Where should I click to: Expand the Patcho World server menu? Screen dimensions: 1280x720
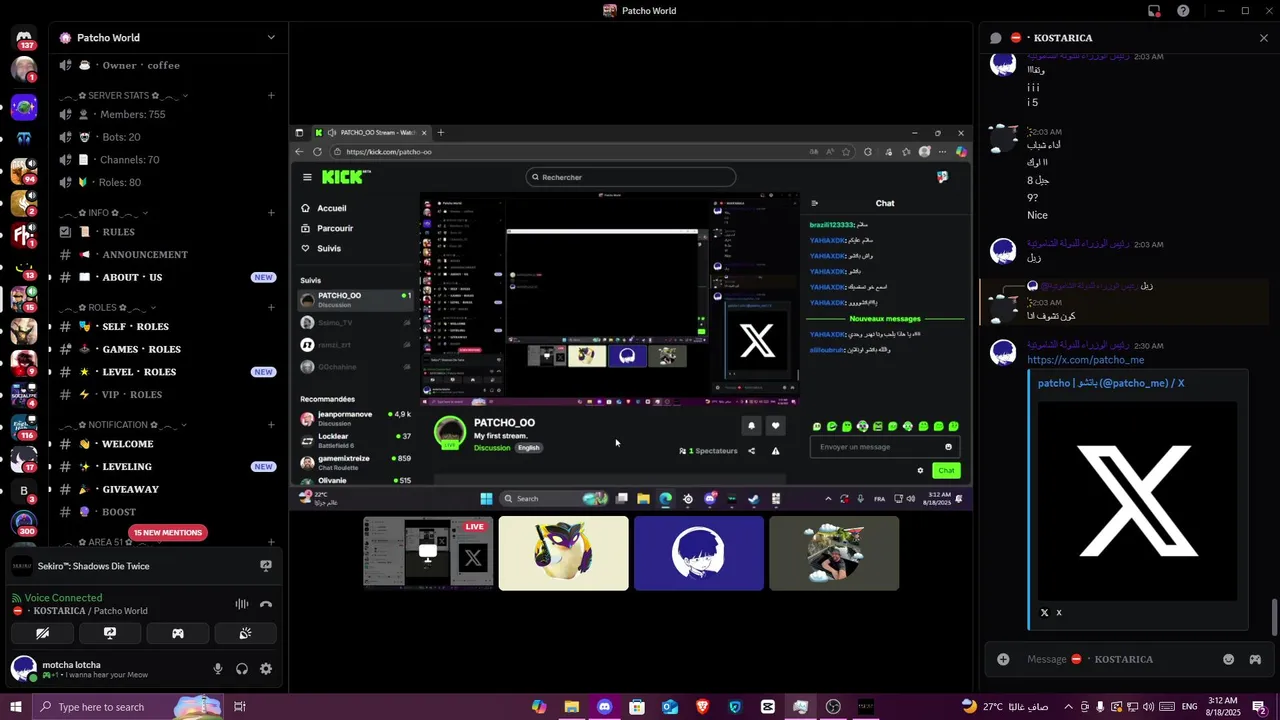pyautogui.click(x=271, y=38)
